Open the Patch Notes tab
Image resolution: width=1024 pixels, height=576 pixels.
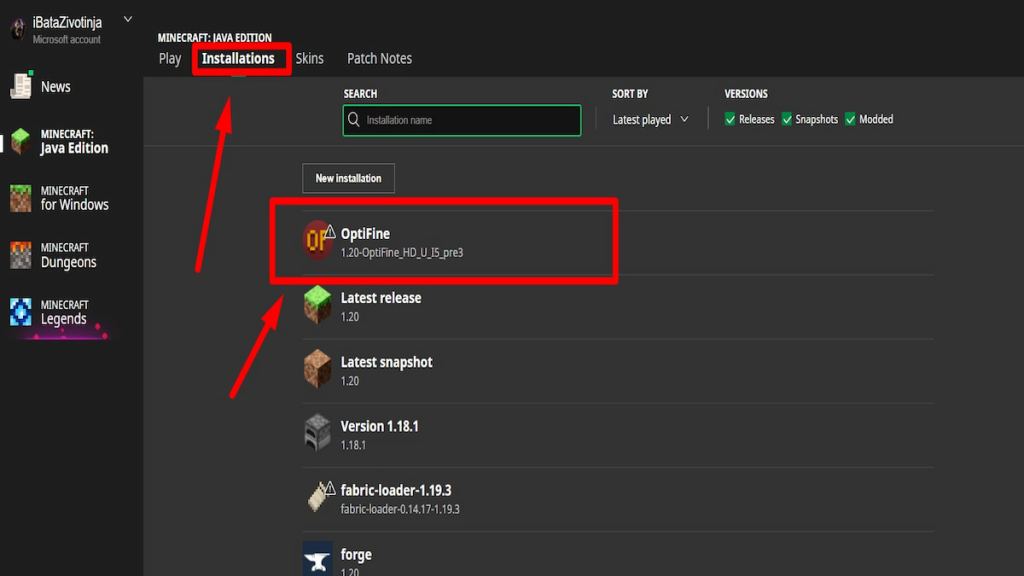[379, 58]
